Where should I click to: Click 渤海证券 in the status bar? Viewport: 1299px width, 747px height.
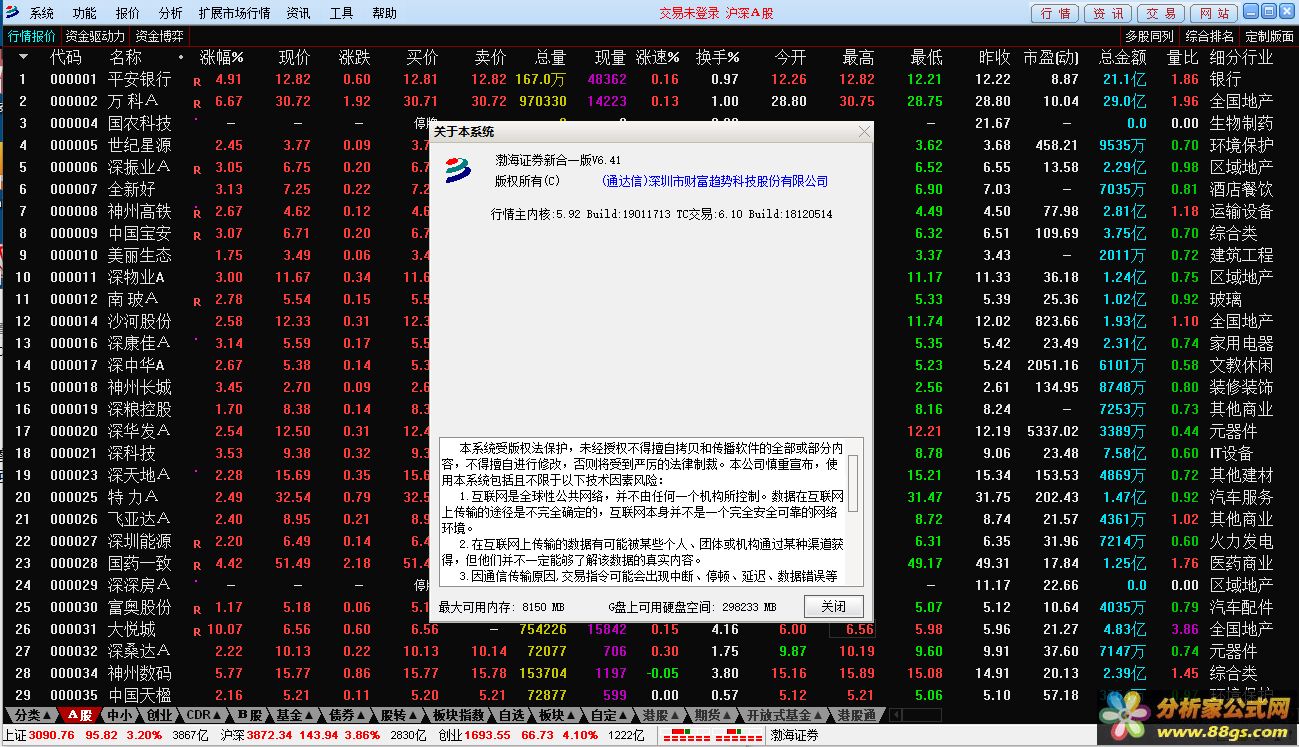coord(794,735)
